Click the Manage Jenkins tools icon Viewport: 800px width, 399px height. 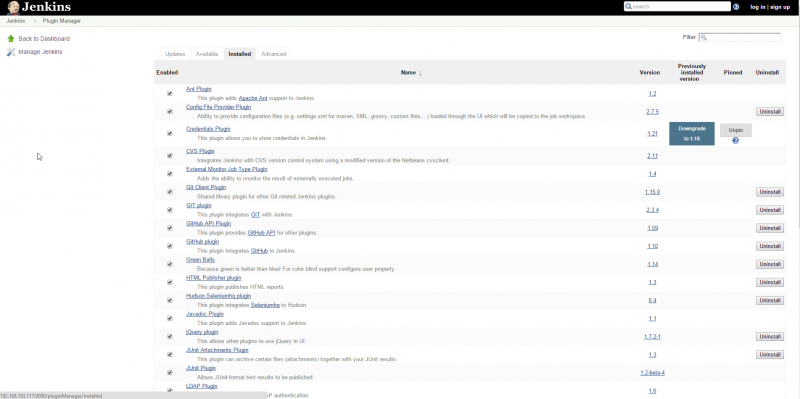pyautogui.click(x=11, y=52)
